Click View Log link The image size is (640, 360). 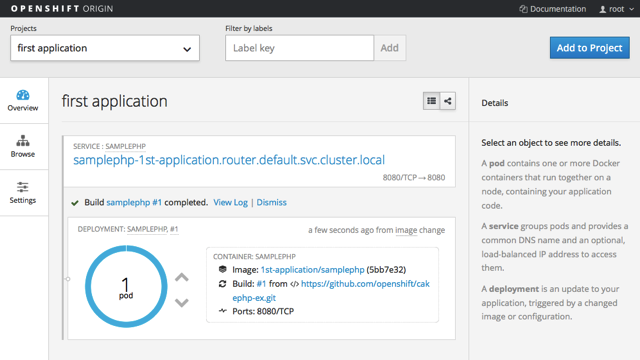(x=230, y=202)
